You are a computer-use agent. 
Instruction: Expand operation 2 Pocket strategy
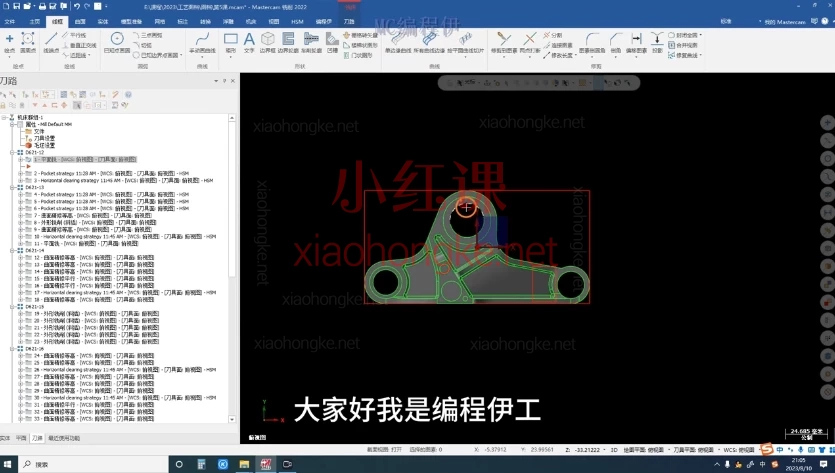pos(20,174)
